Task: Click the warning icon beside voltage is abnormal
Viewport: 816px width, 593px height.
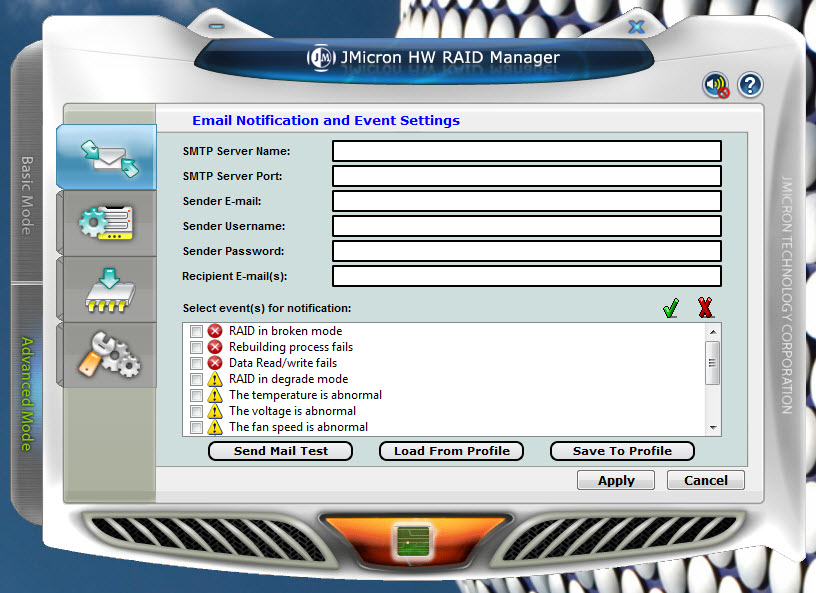Action: click(214, 411)
